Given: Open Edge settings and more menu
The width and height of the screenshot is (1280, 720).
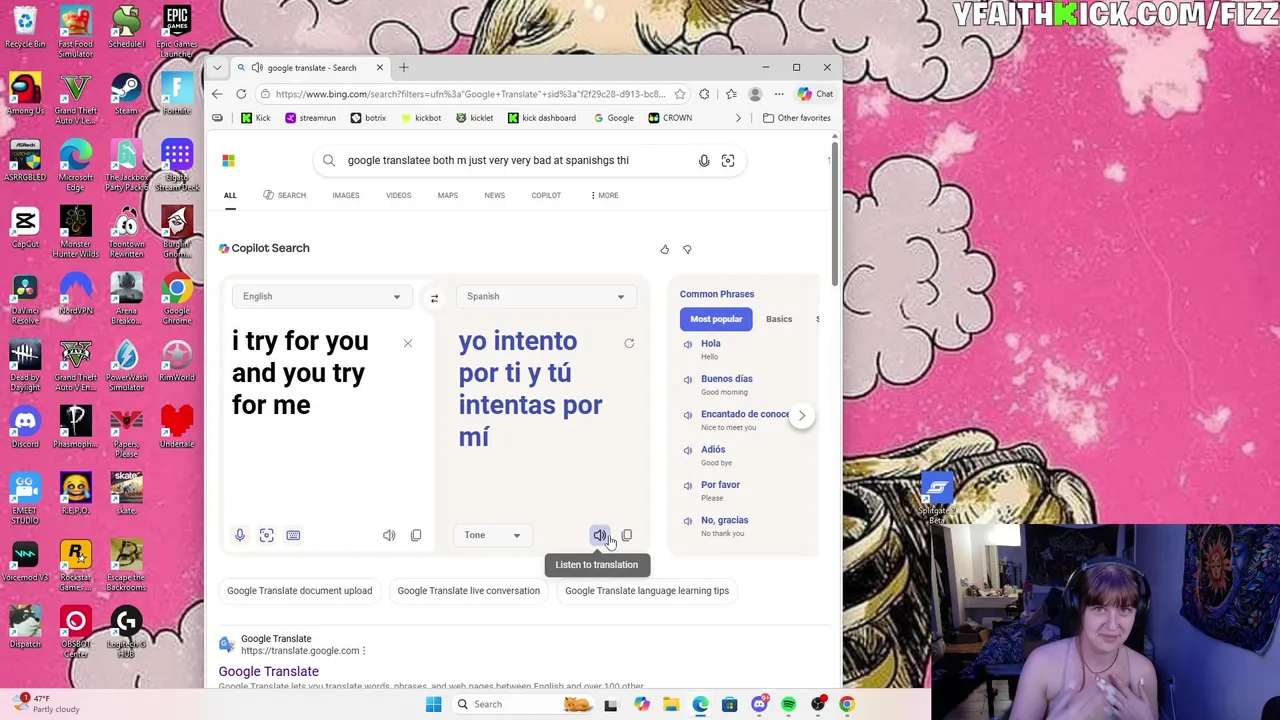Looking at the screenshot, I should coord(779,94).
